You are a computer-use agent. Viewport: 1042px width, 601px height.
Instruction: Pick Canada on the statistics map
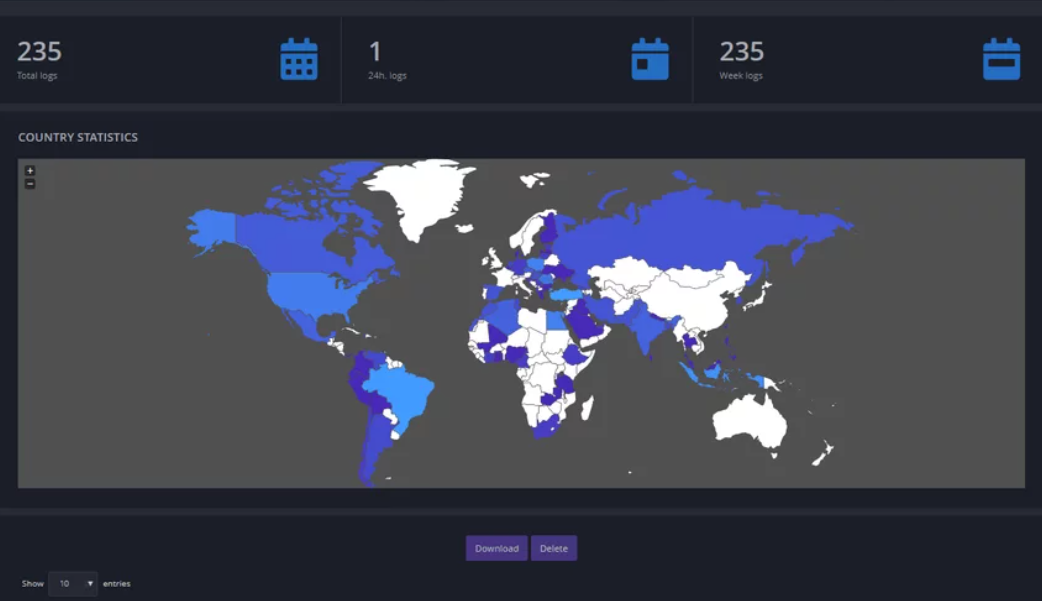click(300, 240)
